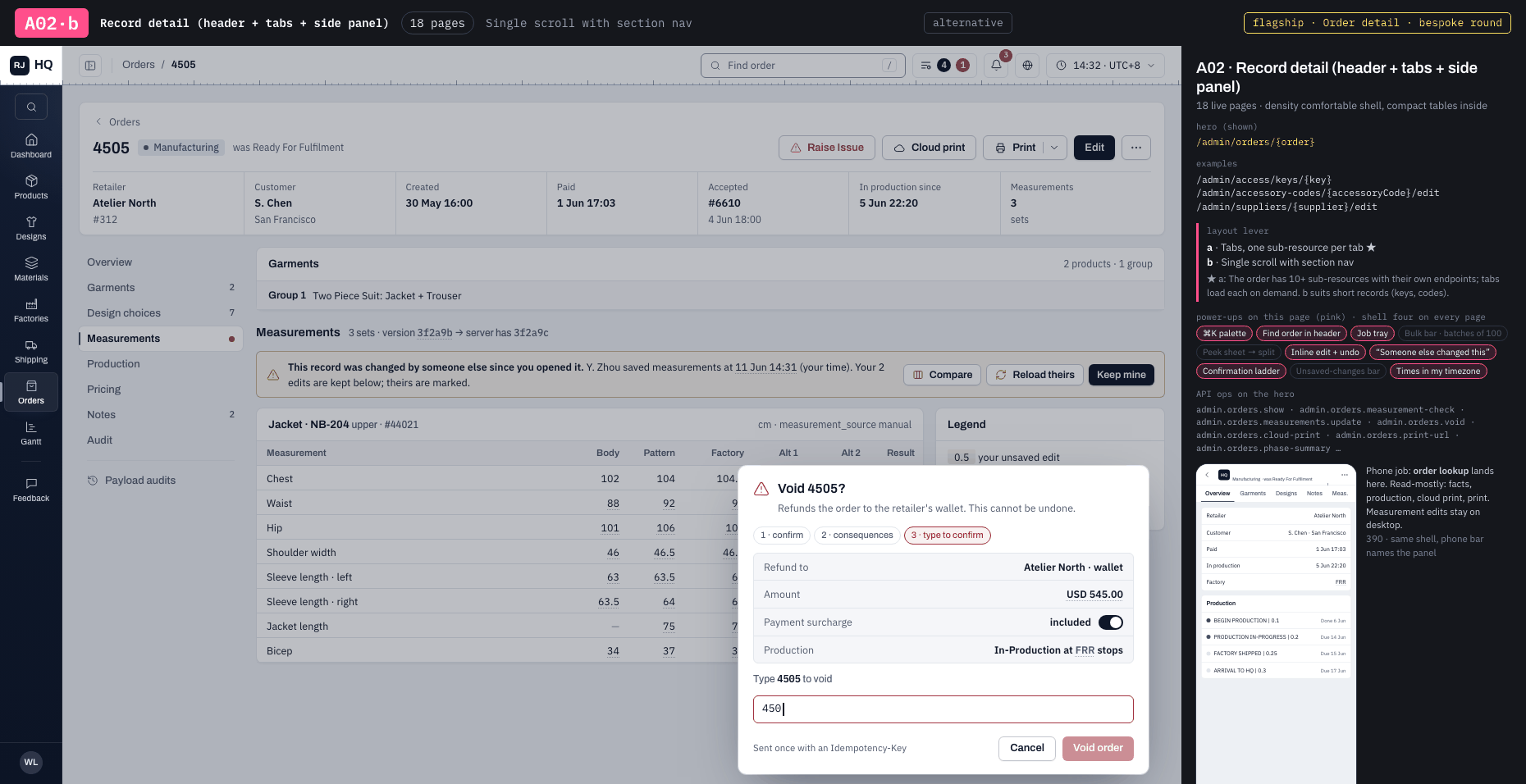Click Job tray chip
This screenshot has width=1526, height=784.
click(x=1373, y=334)
